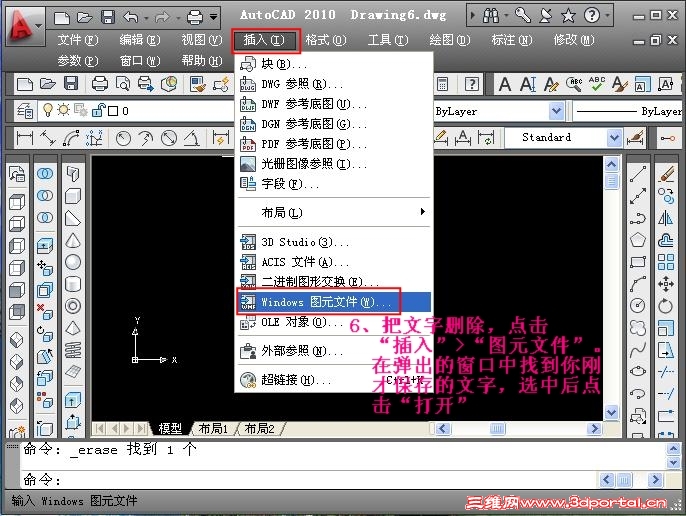Select Angular dimension tool icon
Image resolution: width=686 pixels, height=516 pixels.
pos(191,138)
